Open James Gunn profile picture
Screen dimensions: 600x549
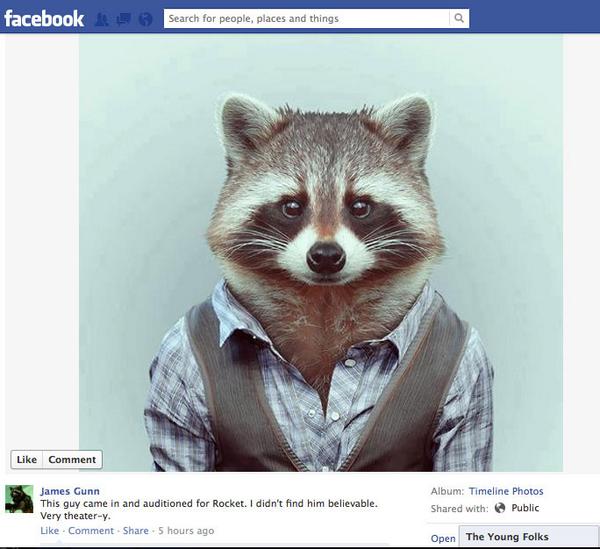19,499
